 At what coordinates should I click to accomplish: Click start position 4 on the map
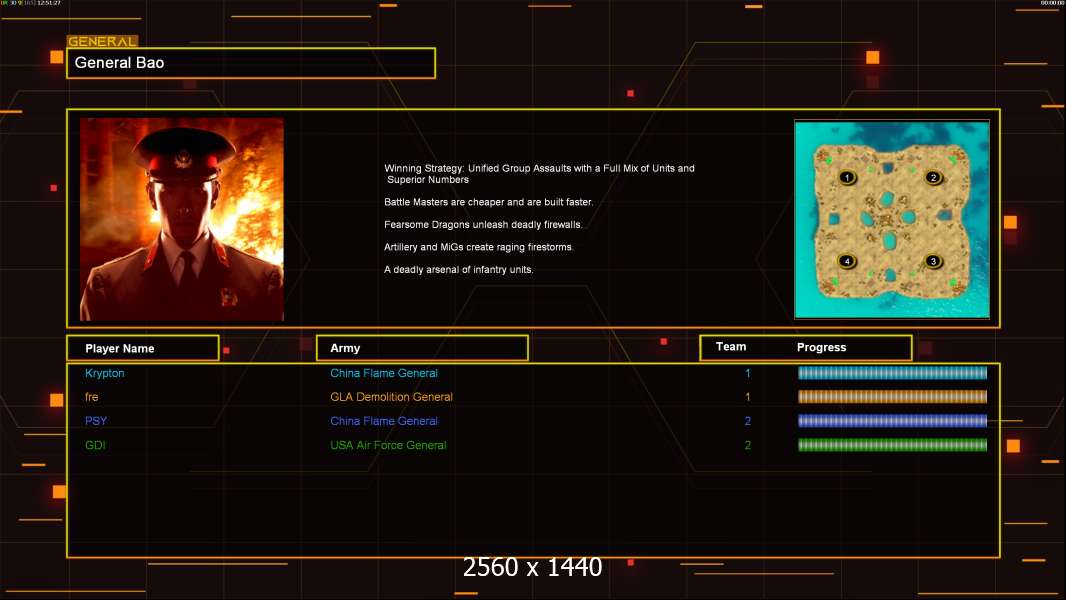tap(847, 261)
